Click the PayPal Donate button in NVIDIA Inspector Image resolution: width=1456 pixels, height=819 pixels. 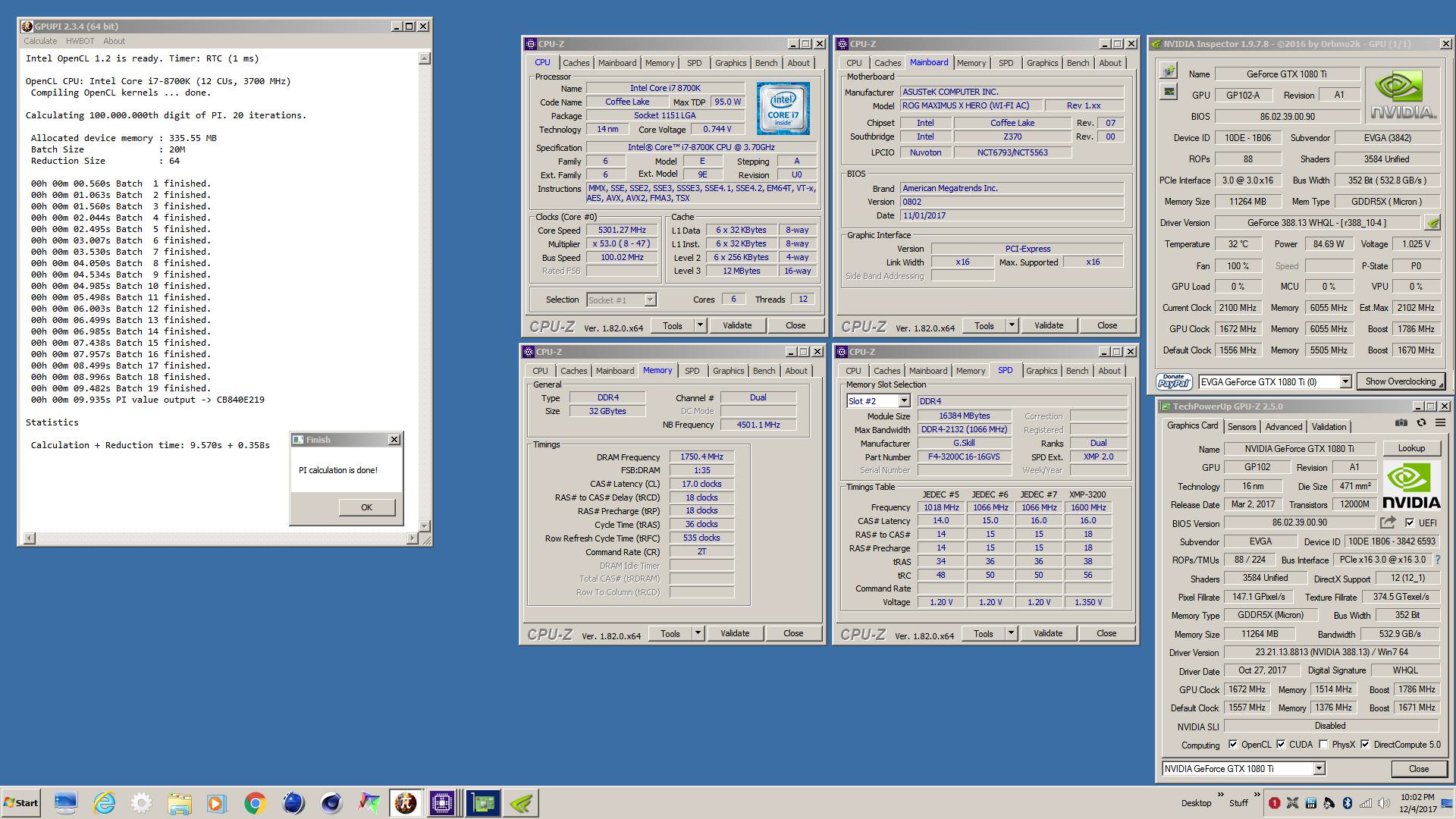coord(1174,381)
